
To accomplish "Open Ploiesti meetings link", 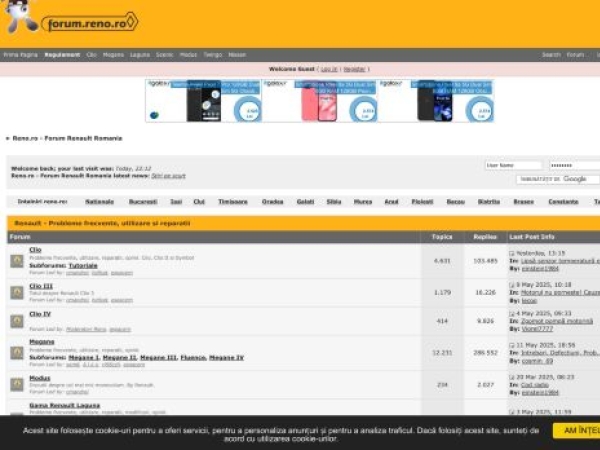I will click(422, 202).
